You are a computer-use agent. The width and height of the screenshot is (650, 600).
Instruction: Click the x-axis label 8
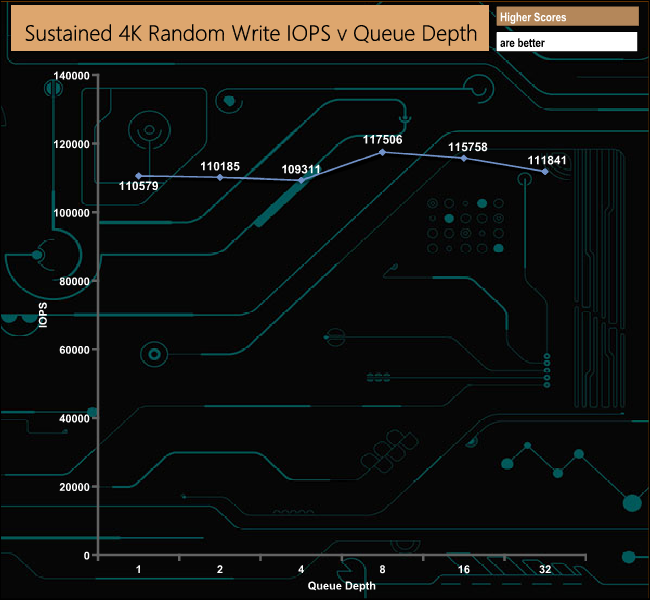pos(382,569)
